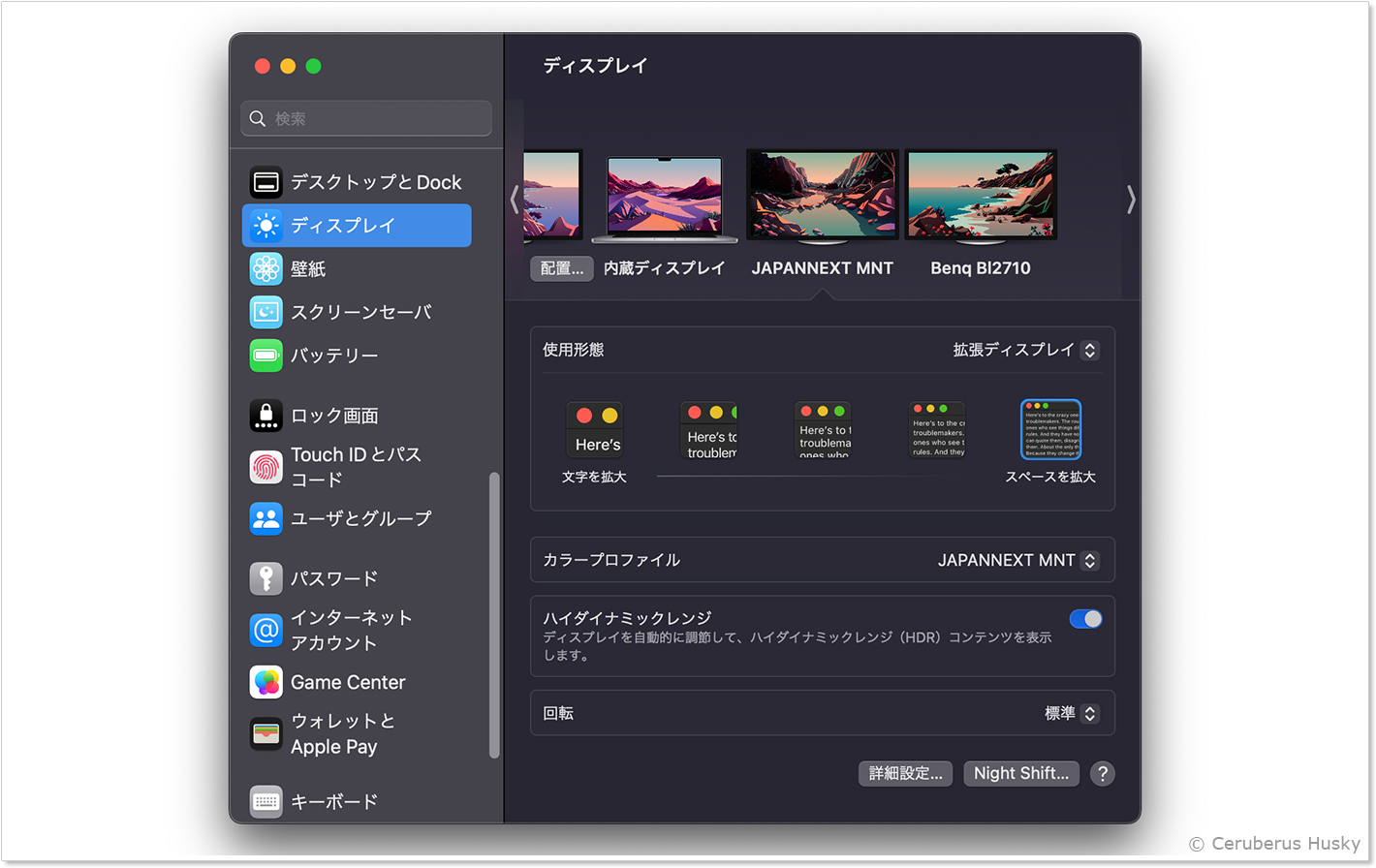The height and width of the screenshot is (868, 1376).
Task: Show more displays with right chevron
Action: [x=1131, y=200]
